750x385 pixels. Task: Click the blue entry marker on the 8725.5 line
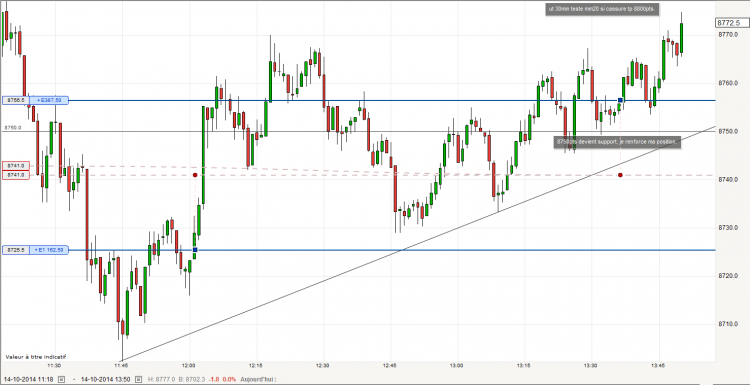click(x=195, y=250)
